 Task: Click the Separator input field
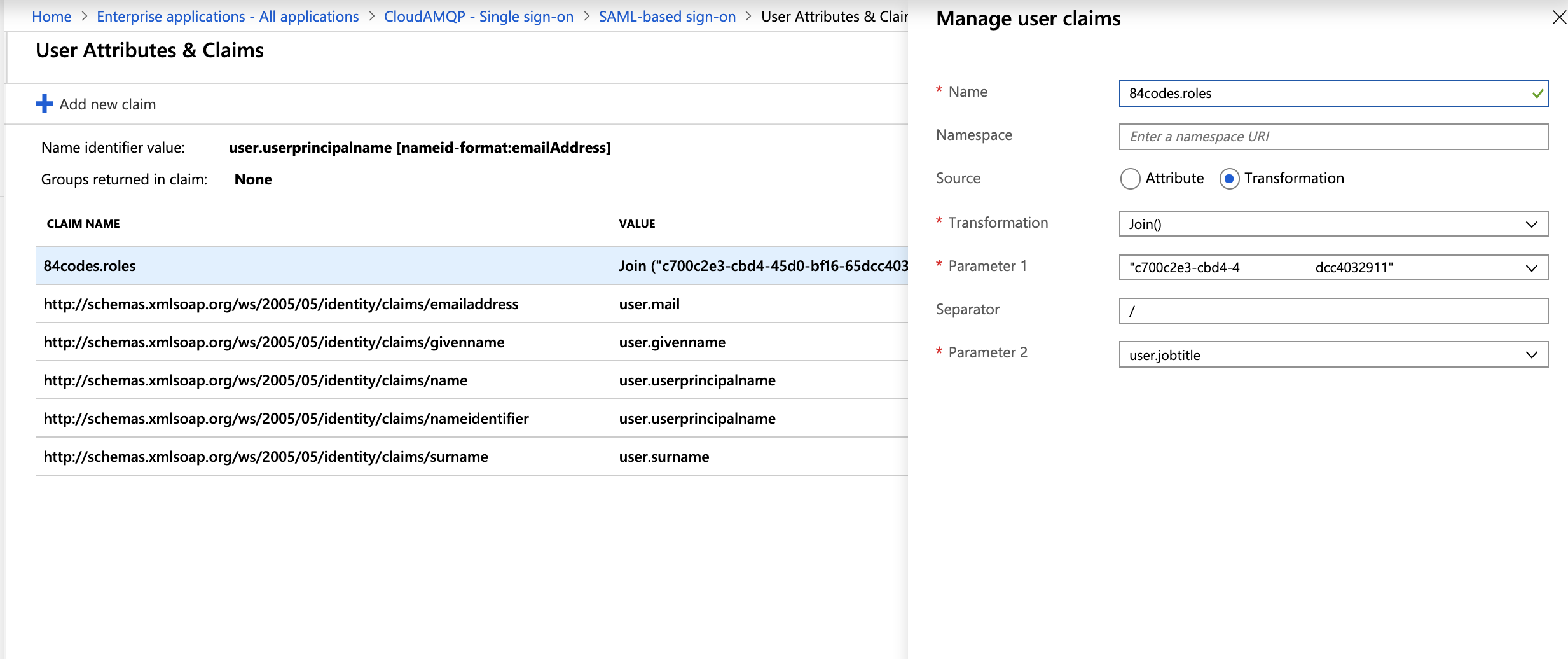[1333, 311]
